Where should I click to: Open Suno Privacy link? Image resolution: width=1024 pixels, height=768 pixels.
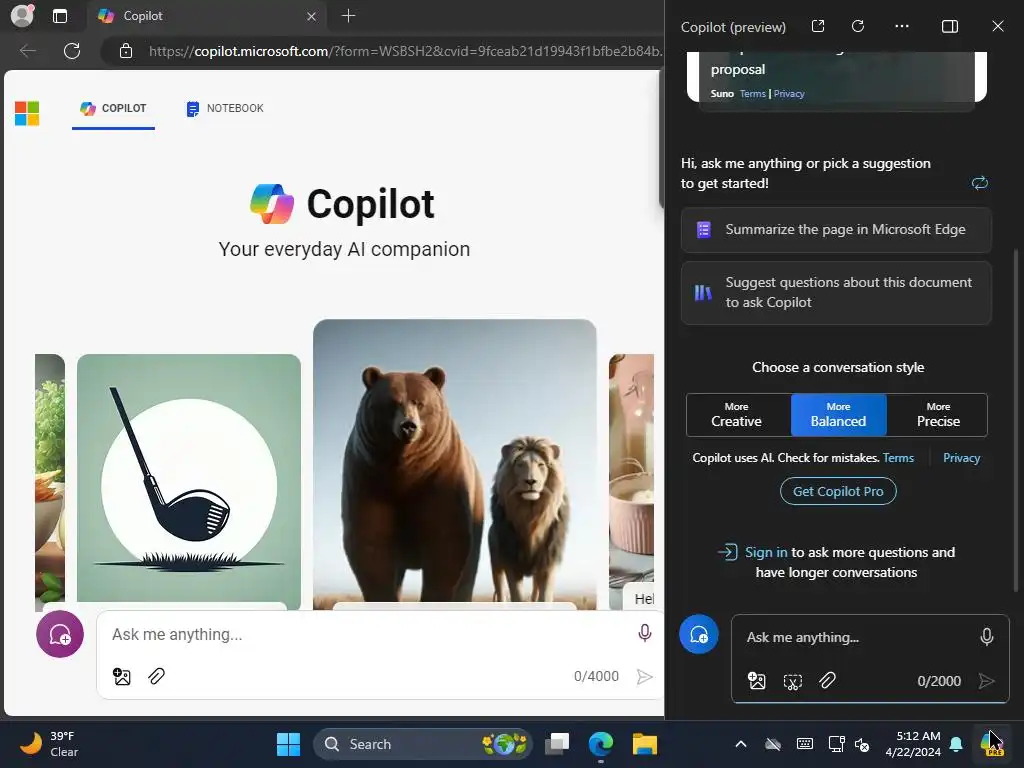coord(789,93)
